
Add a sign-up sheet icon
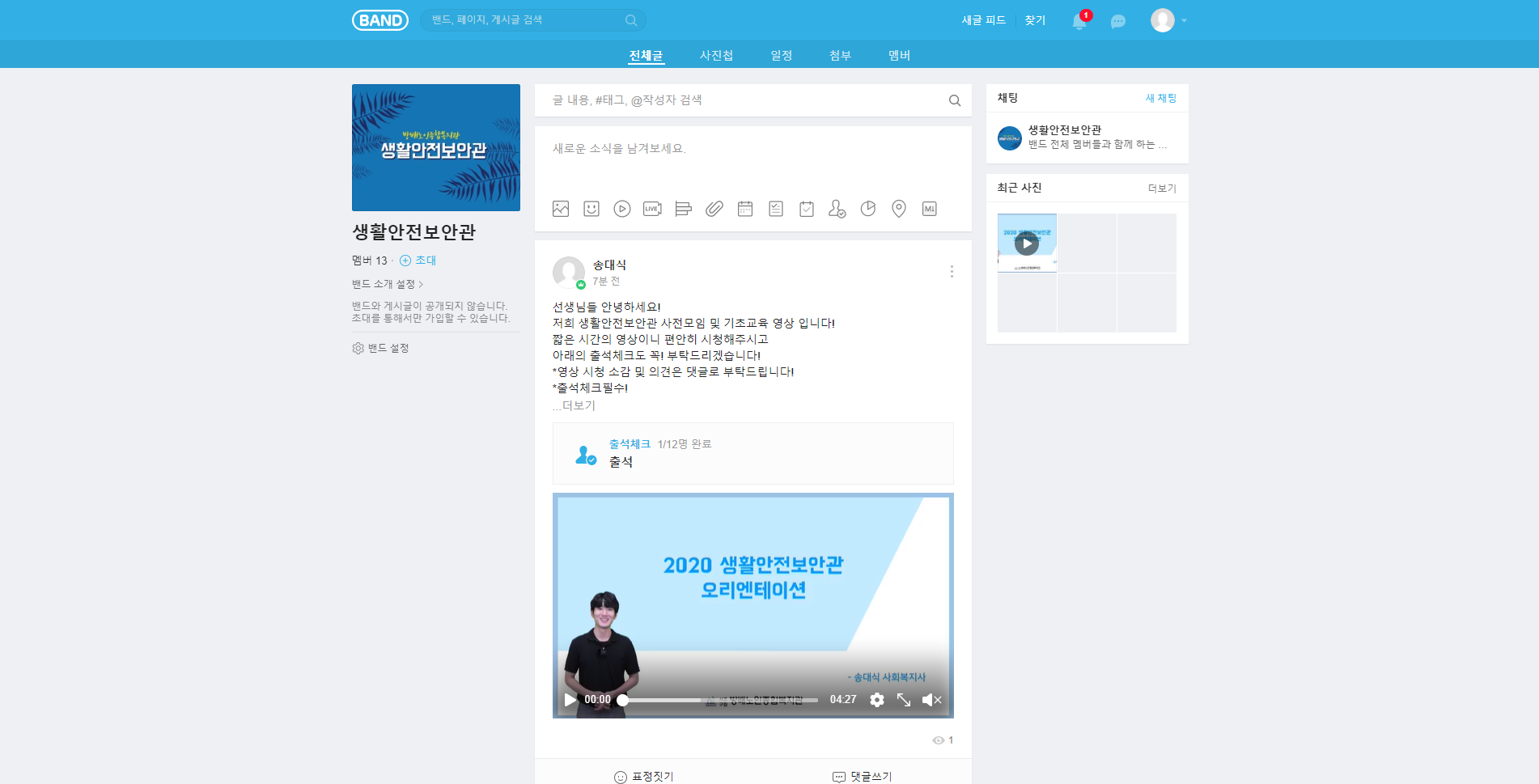pyautogui.click(x=807, y=209)
